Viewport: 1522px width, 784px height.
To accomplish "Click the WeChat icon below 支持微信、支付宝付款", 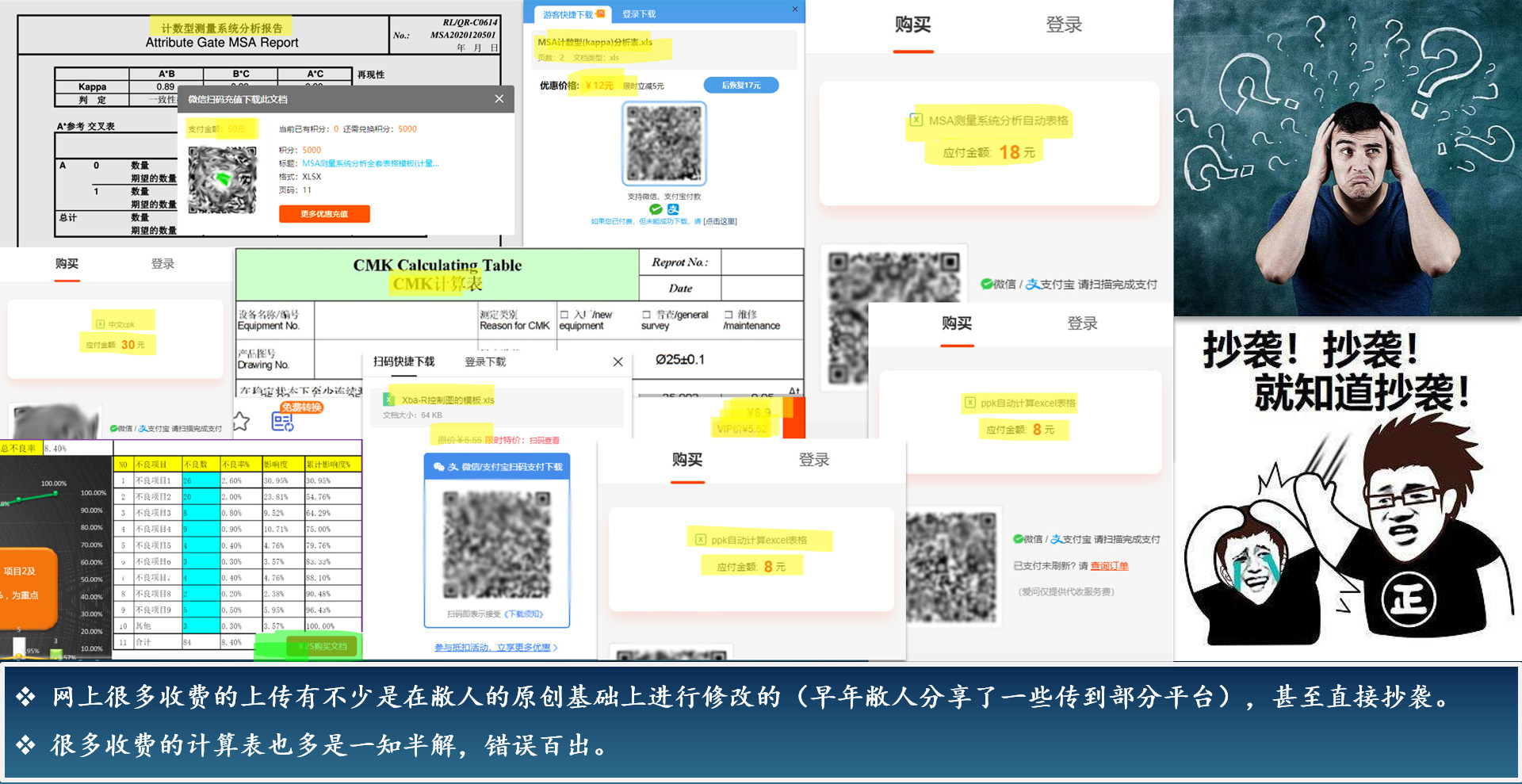I will 656,209.
